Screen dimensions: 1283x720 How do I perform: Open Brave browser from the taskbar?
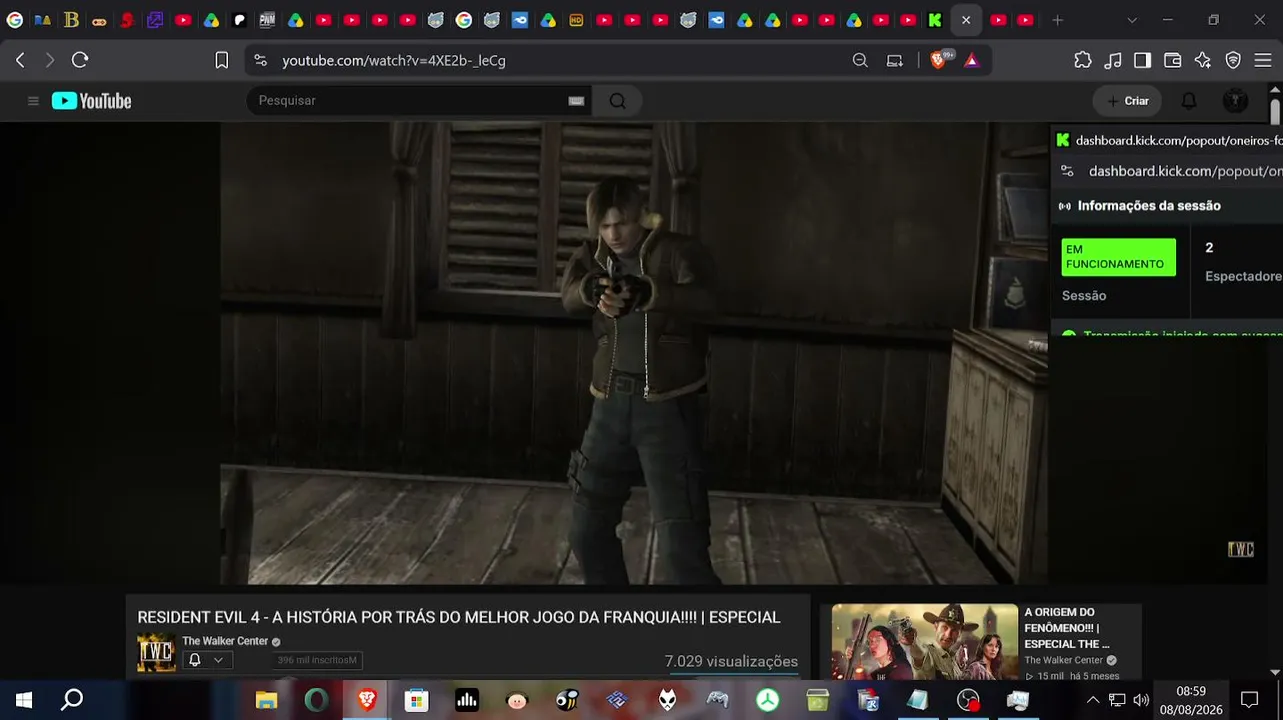click(x=367, y=700)
